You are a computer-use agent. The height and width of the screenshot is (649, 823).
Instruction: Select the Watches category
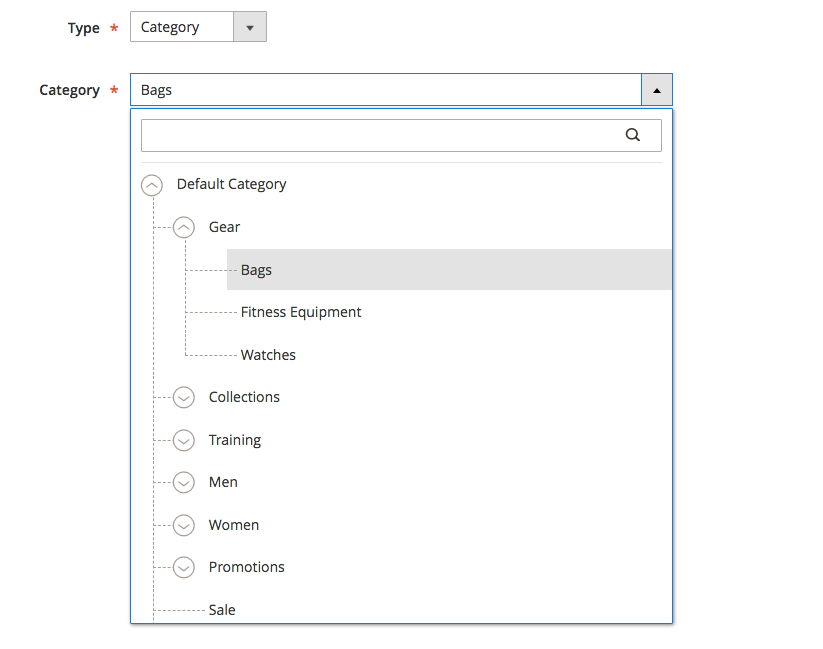268,355
